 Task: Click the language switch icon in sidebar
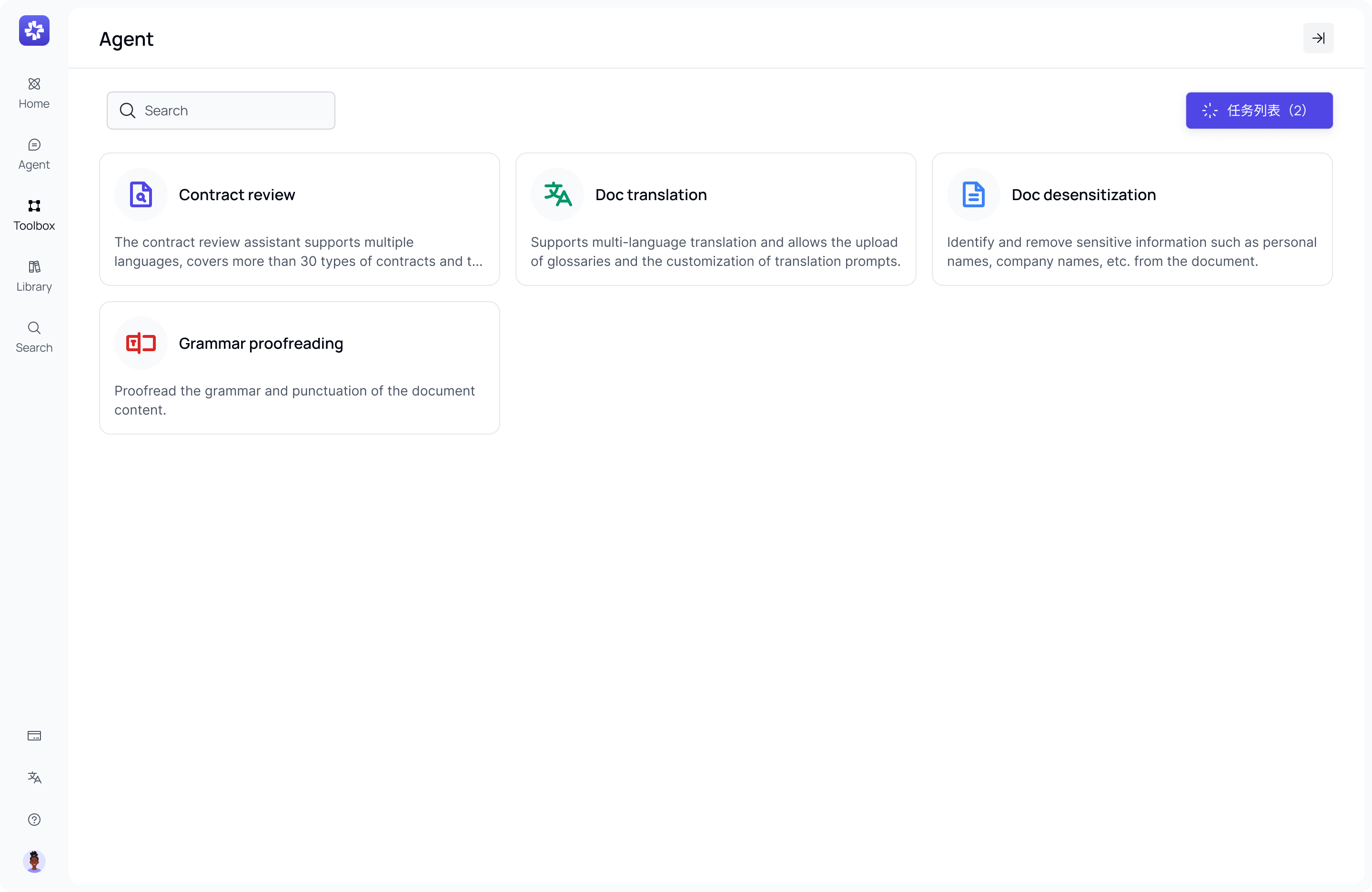click(34, 778)
